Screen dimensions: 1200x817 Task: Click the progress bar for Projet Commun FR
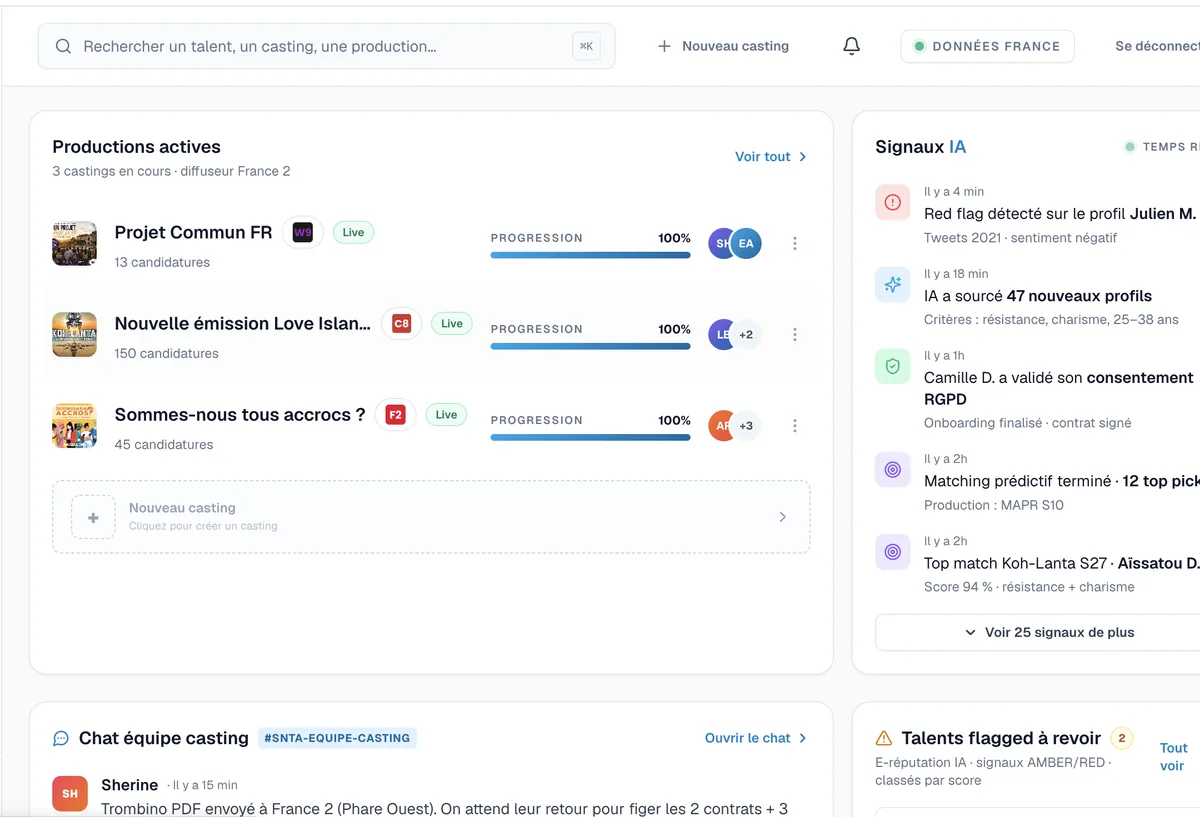[590, 255]
